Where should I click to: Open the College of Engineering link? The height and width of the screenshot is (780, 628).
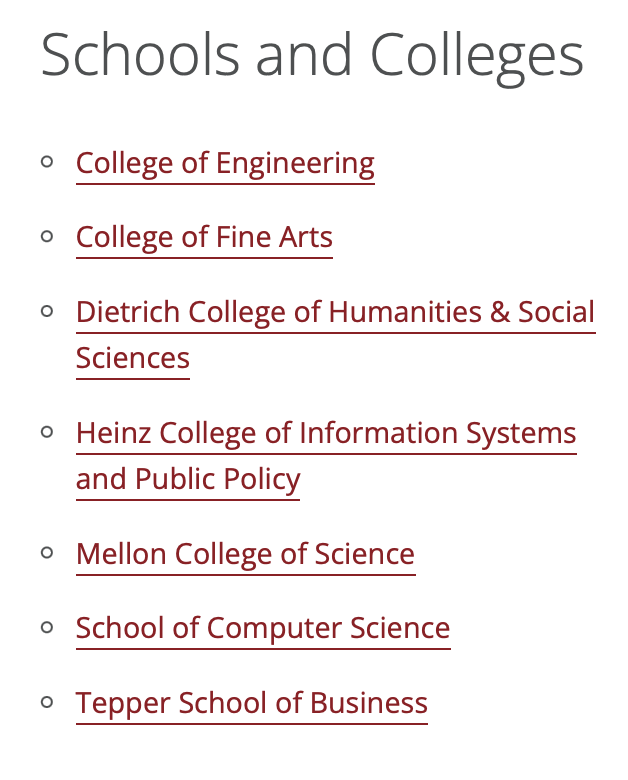225,164
